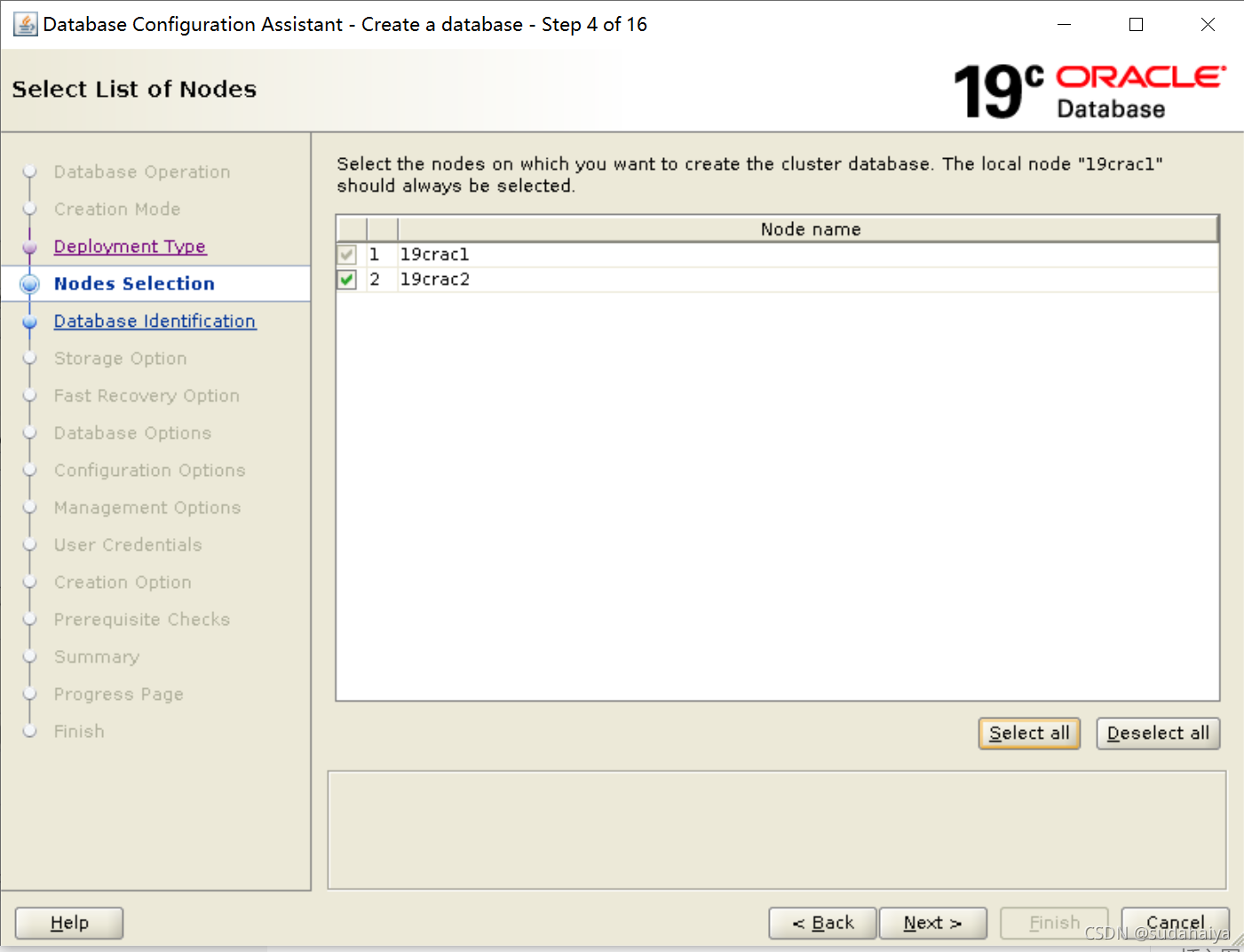
Task: Click the Deployment Type step bullet icon
Action: click(30, 247)
